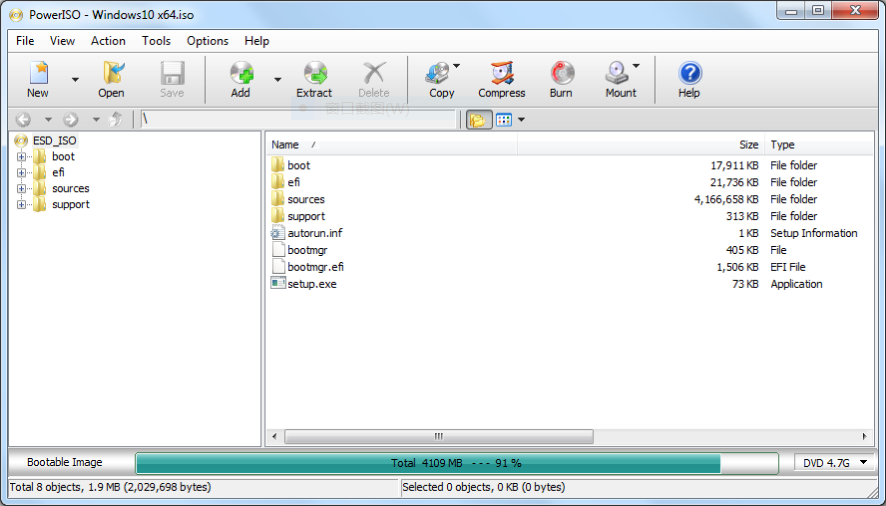Click the blue Help question mark icon

(689, 73)
